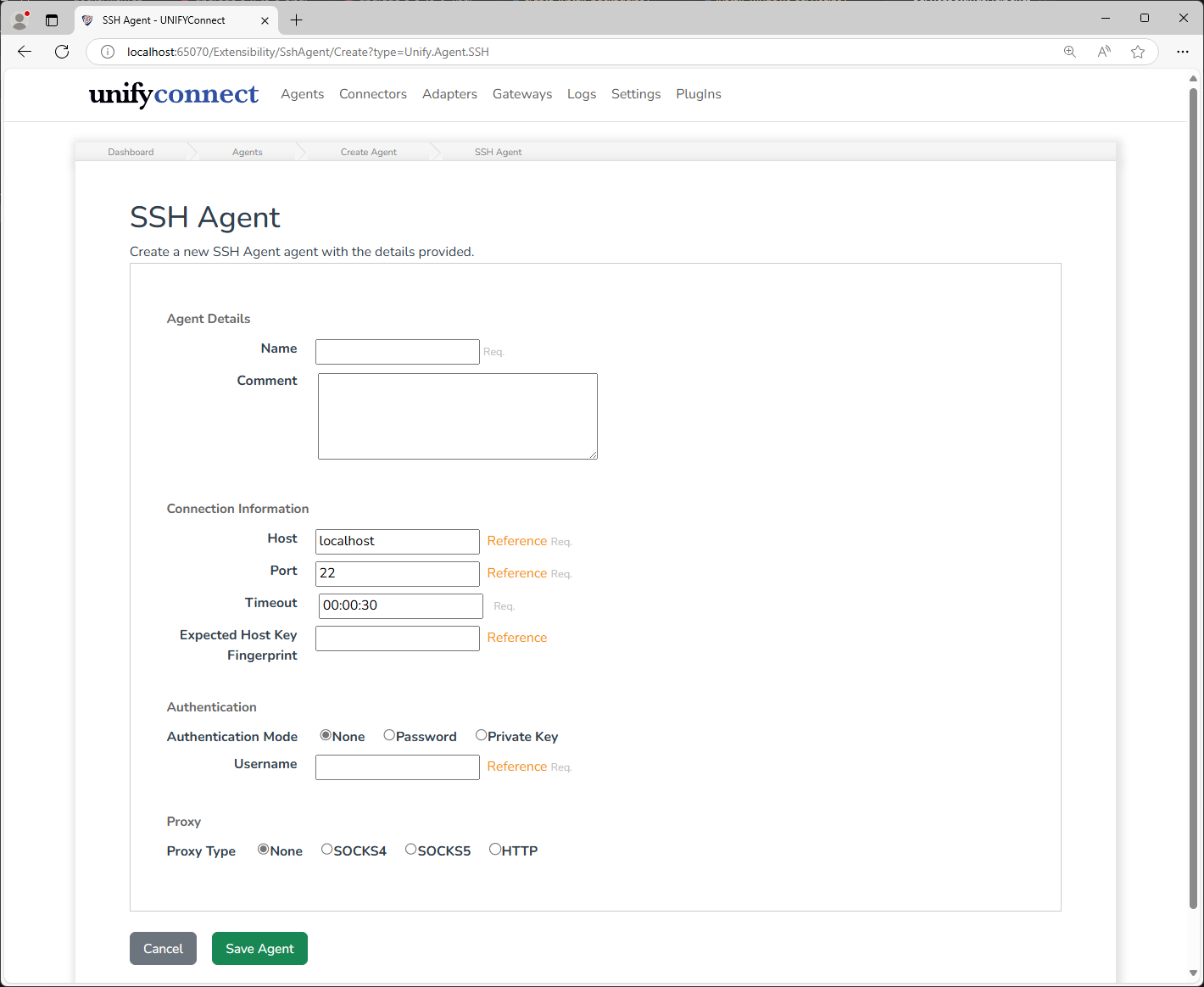This screenshot has height=987, width=1204.
Task: Open the Agents menu
Action: (x=303, y=94)
